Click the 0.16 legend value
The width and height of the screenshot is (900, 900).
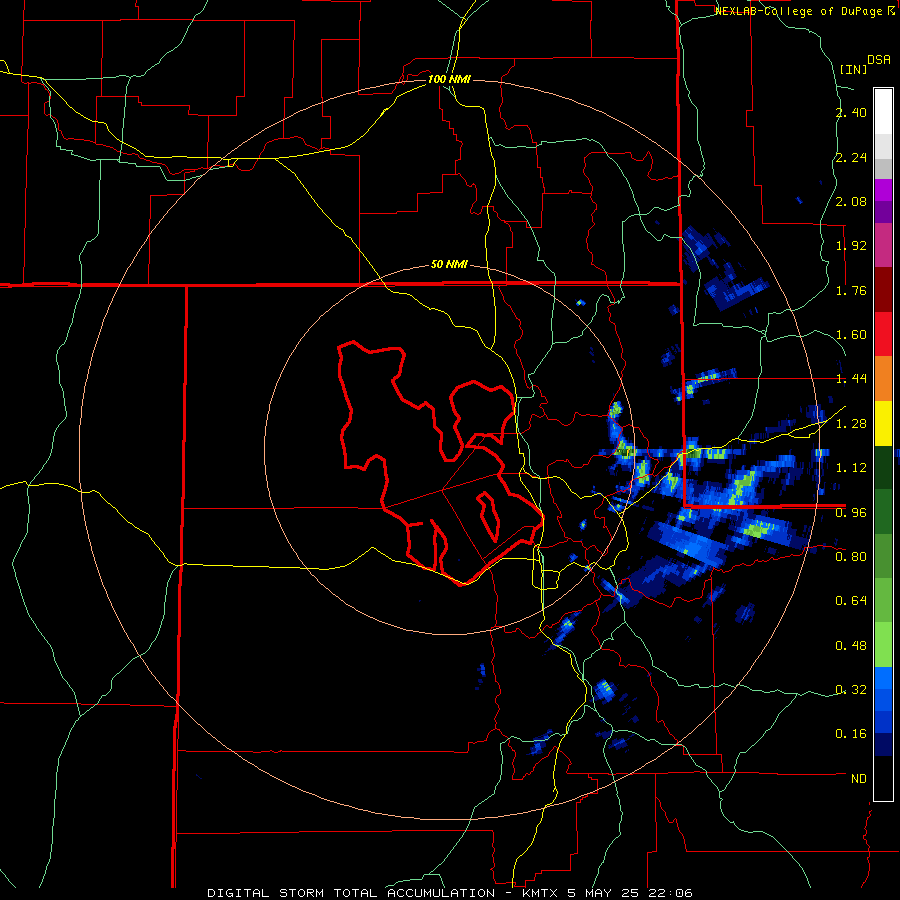(x=851, y=734)
